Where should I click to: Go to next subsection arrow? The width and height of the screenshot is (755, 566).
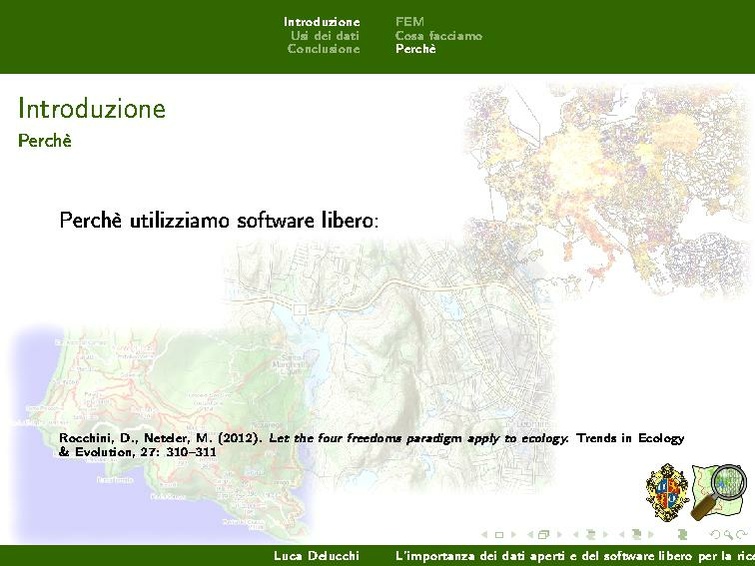(x=606, y=534)
